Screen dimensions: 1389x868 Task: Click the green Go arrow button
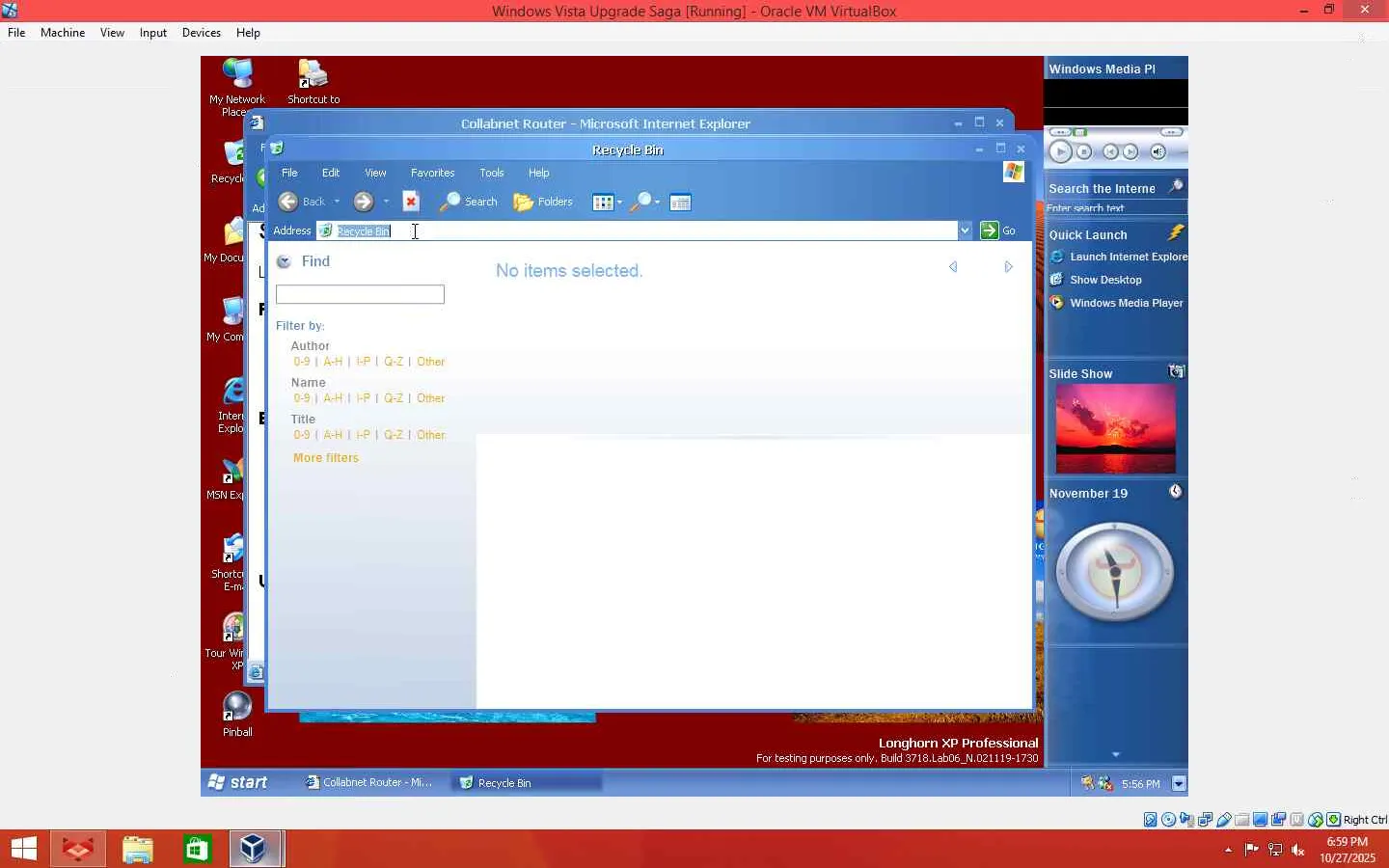coord(989,231)
